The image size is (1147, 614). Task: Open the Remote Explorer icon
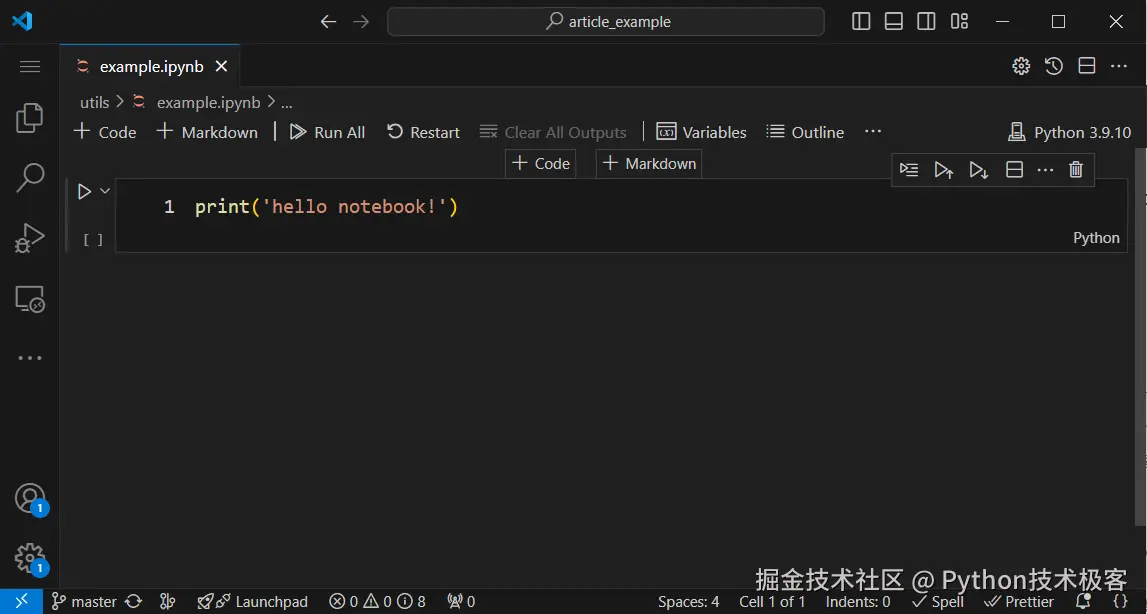(x=30, y=298)
